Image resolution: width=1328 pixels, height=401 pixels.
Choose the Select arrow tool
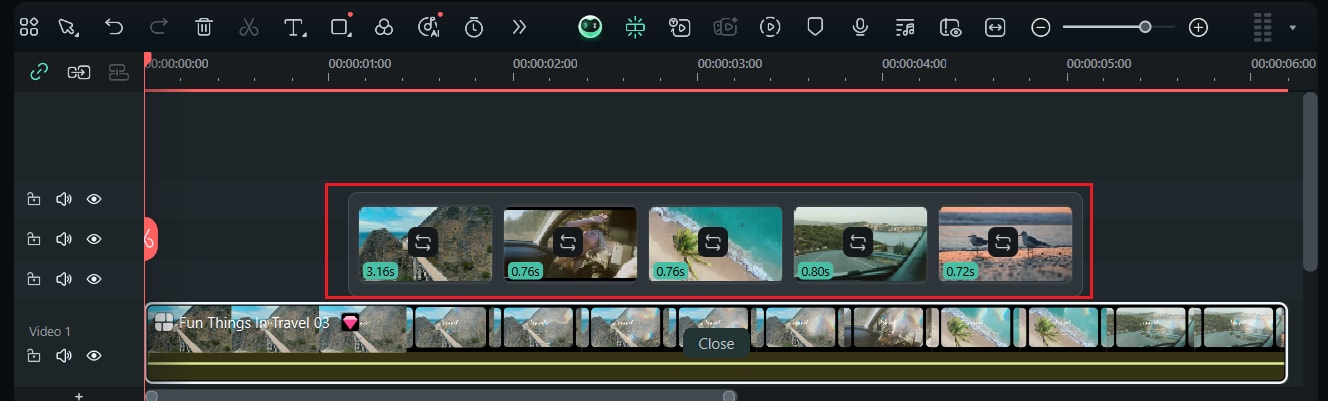(68, 28)
